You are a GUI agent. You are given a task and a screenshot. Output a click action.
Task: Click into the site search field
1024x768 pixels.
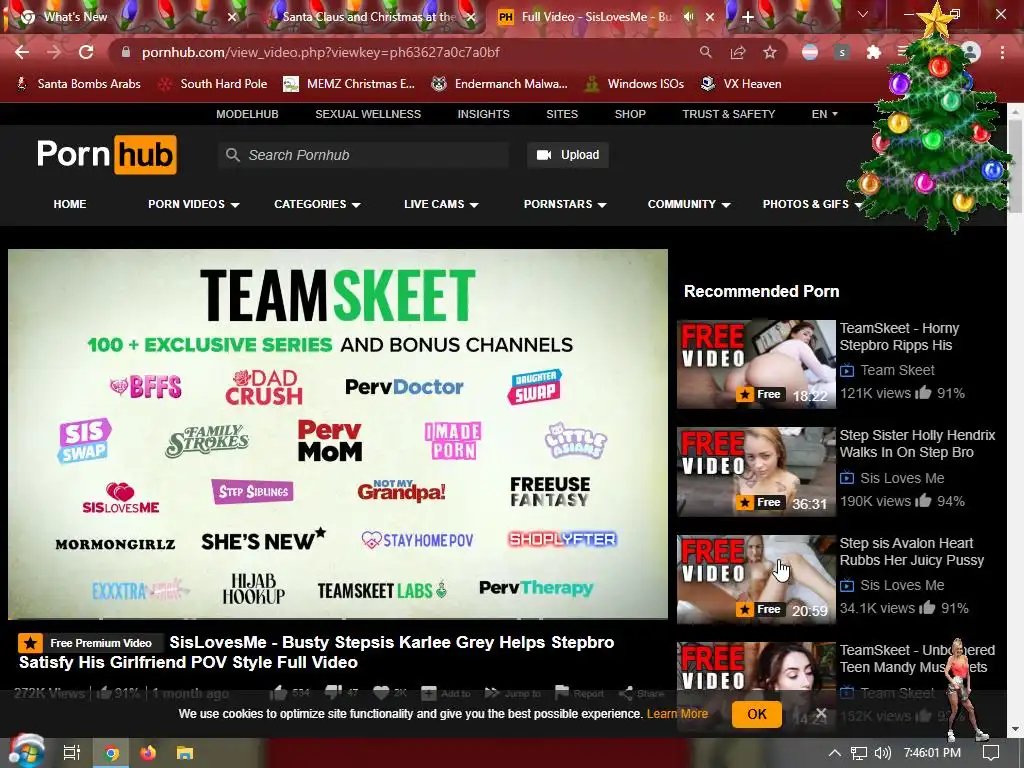[x=363, y=155]
